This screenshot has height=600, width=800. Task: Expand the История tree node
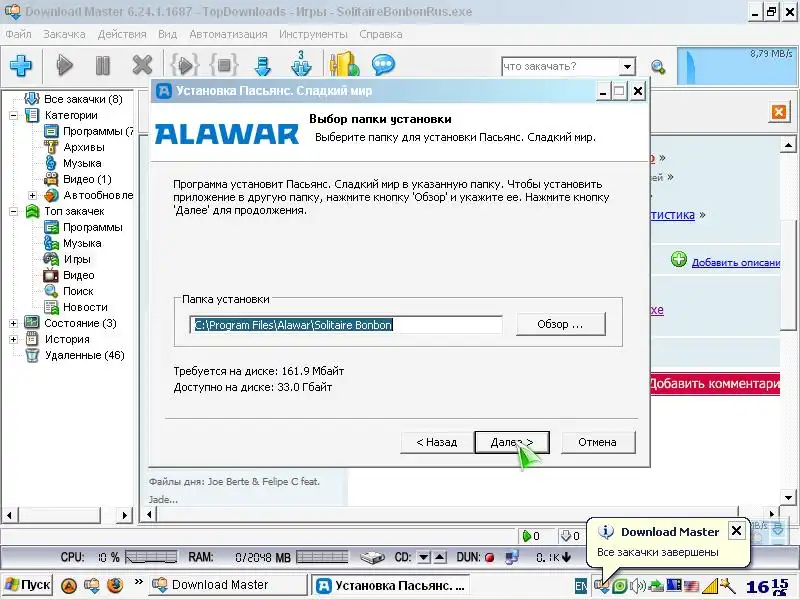click(14, 339)
